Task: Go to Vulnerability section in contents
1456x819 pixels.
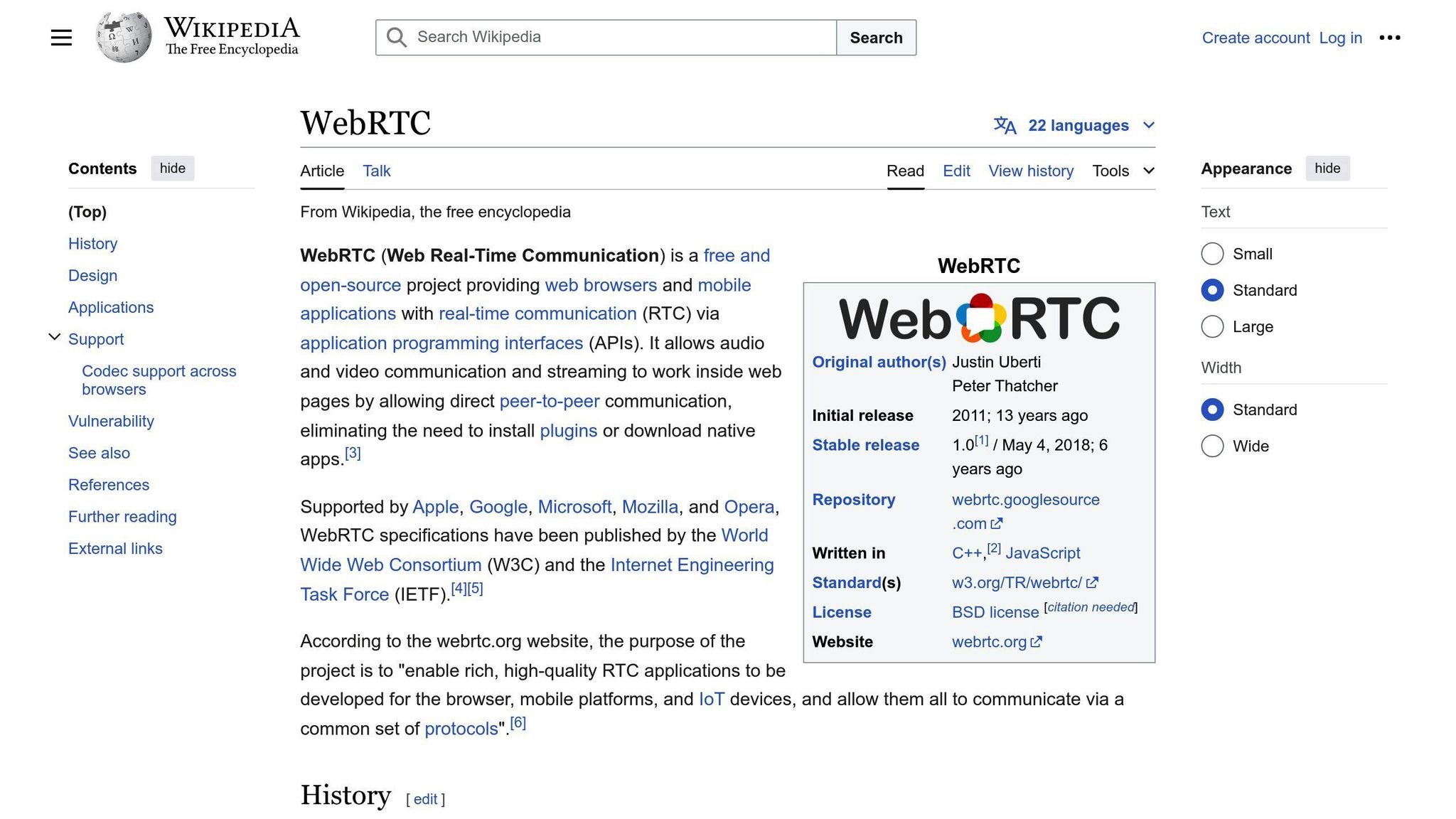Action: pyautogui.click(x=111, y=422)
